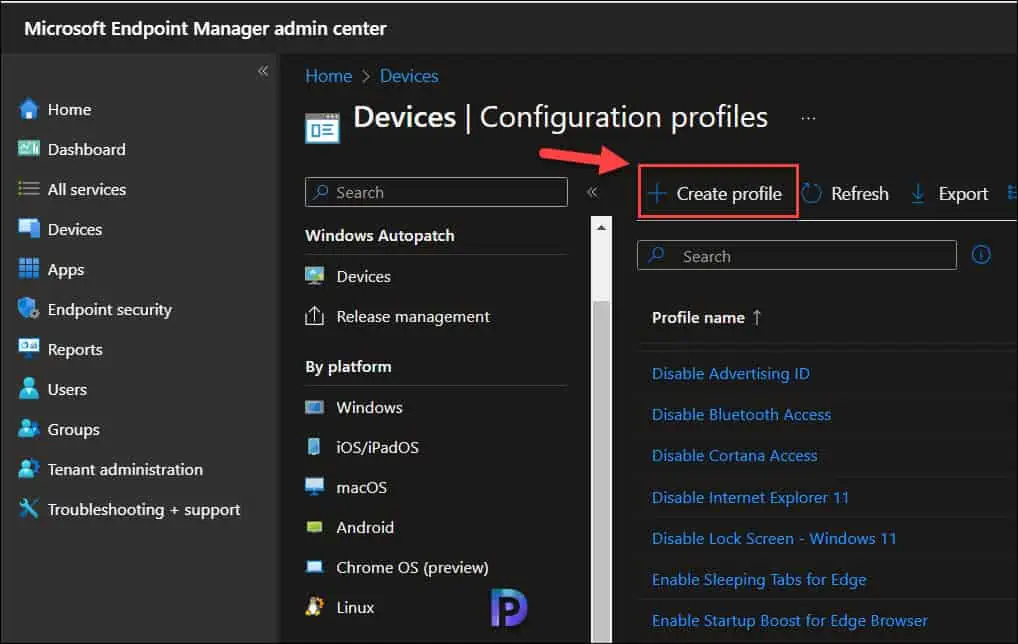Click the Devices submenu search field
The width and height of the screenshot is (1018, 644).
pyautogui.click(x=436, y=192)
